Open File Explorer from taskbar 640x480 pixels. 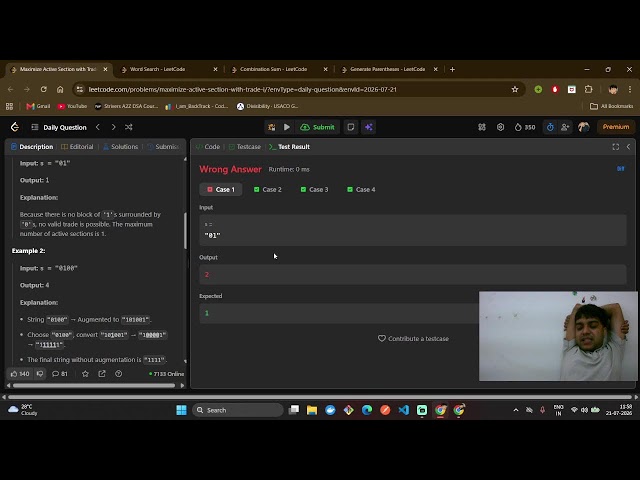coord(312,410)
